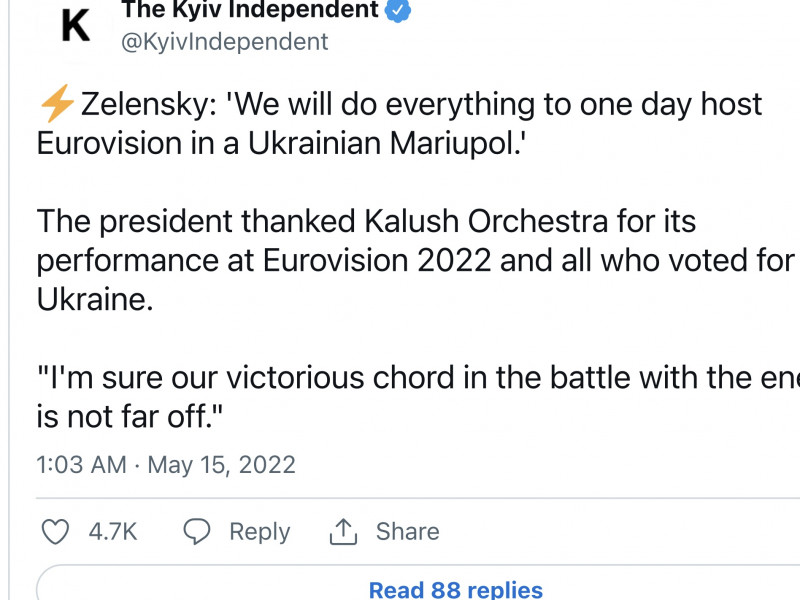Click the heart icon to like the tweet
Viewport: 800px width, 600px height.
point(55,532)
